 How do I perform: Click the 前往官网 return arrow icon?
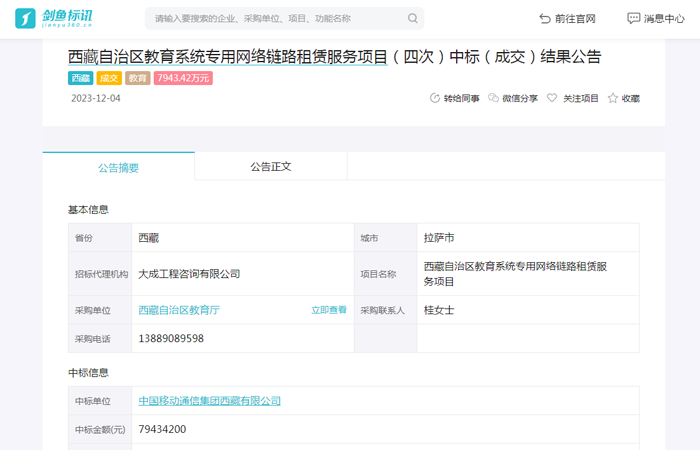coord(545,18)
